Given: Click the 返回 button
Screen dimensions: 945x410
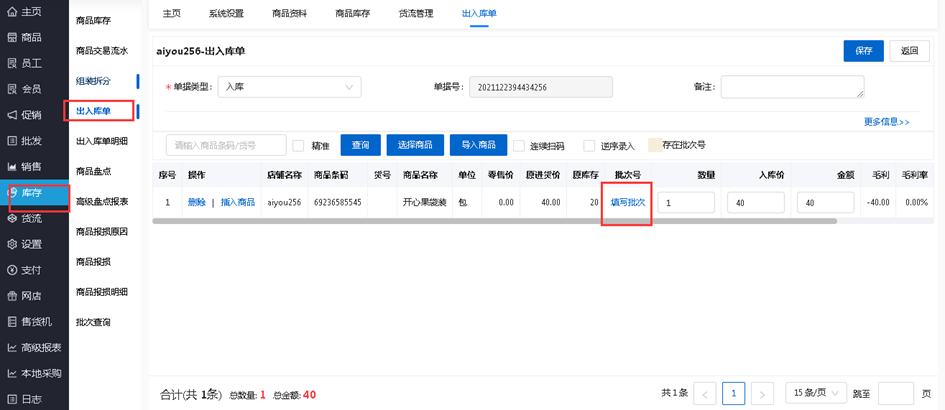Looking at the screenshot, I should (x=909, y=51).
